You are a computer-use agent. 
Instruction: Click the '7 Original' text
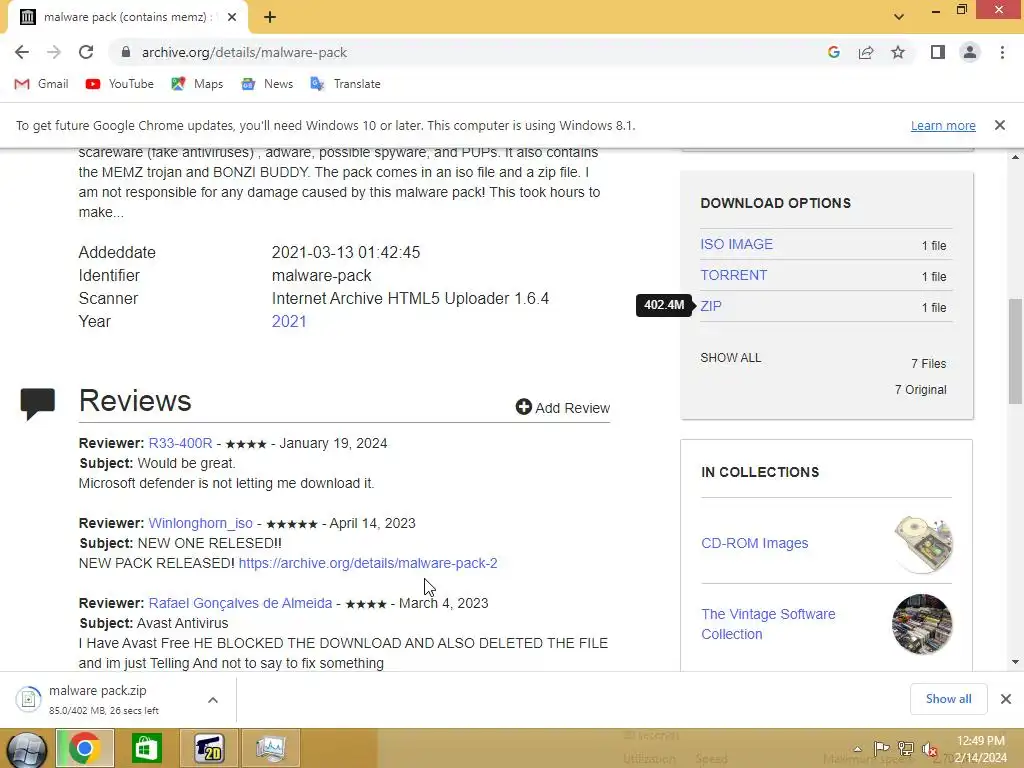920,390
